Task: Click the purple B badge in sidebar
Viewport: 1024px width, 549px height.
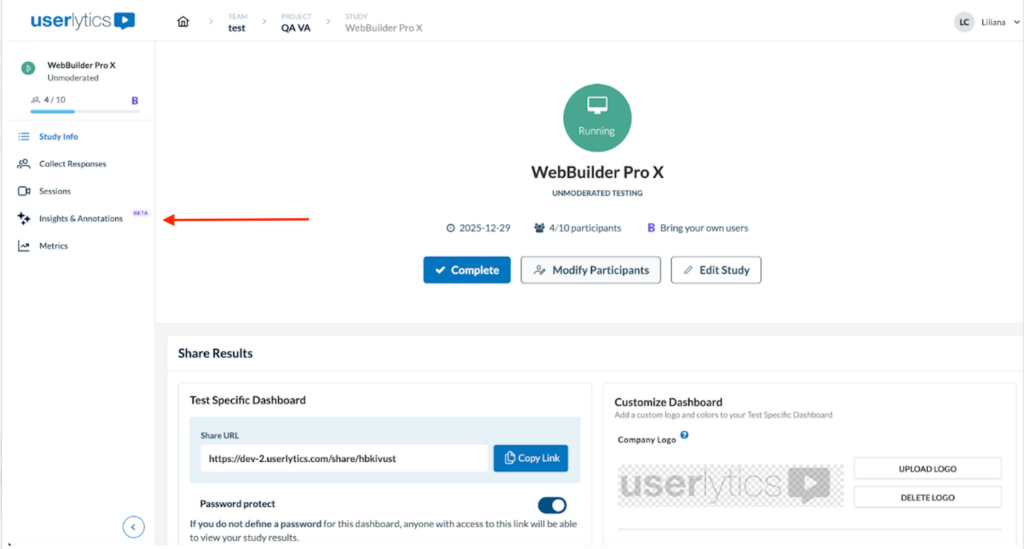Action: (135, 100)
